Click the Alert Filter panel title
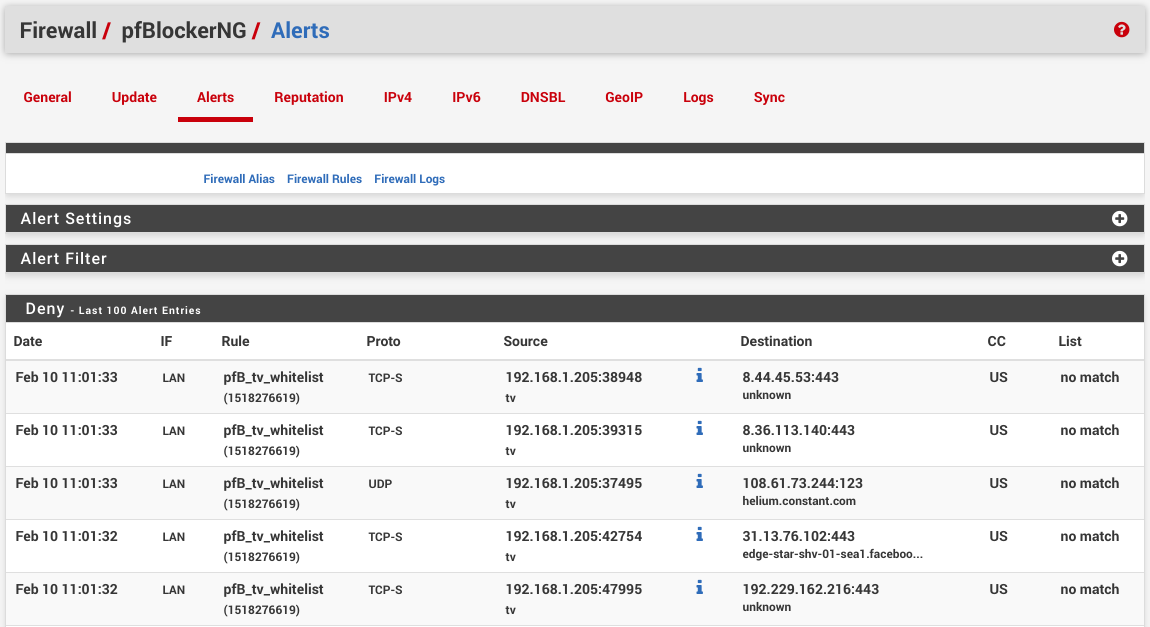This screenshot has width=1150, height=627. pos(64,258)
